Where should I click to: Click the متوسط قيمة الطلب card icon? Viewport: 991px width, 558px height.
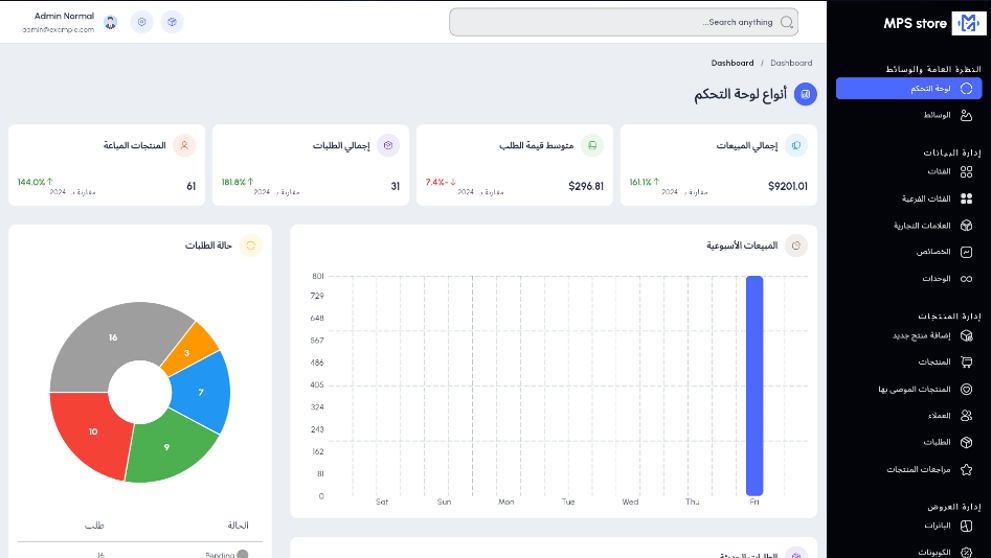[592, 145]
